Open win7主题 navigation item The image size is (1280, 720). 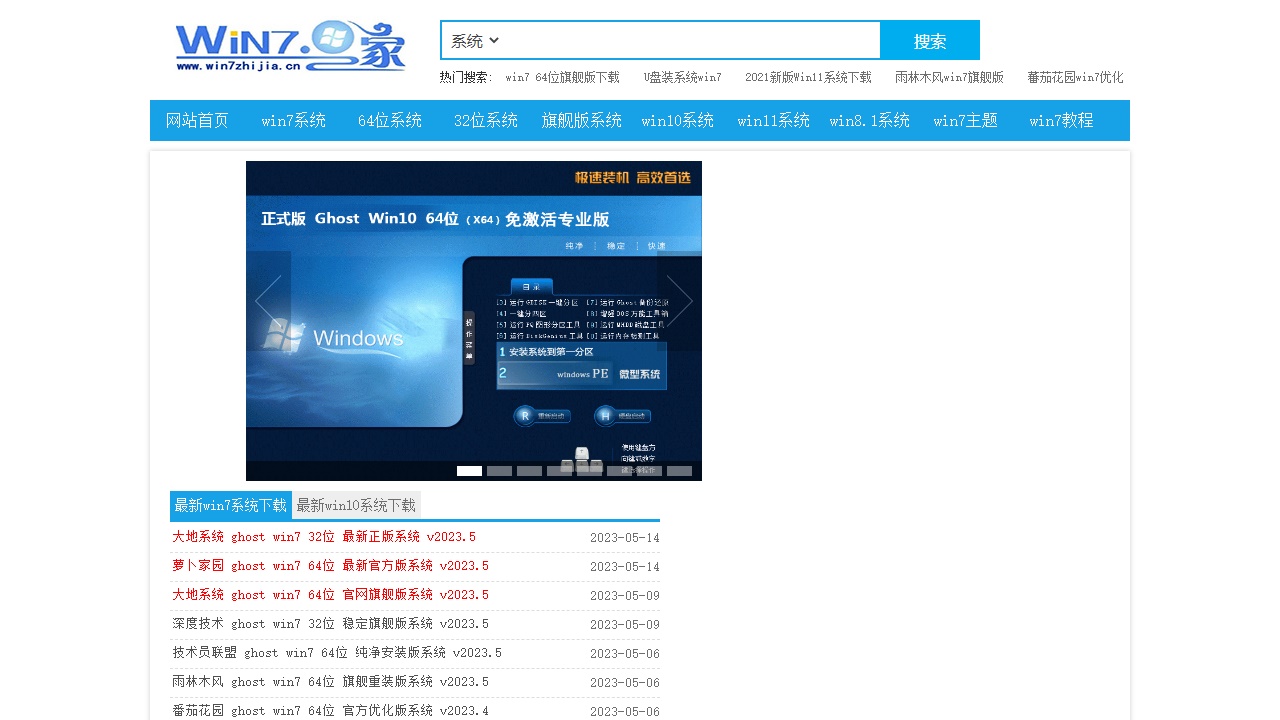(x=966, y=121)
